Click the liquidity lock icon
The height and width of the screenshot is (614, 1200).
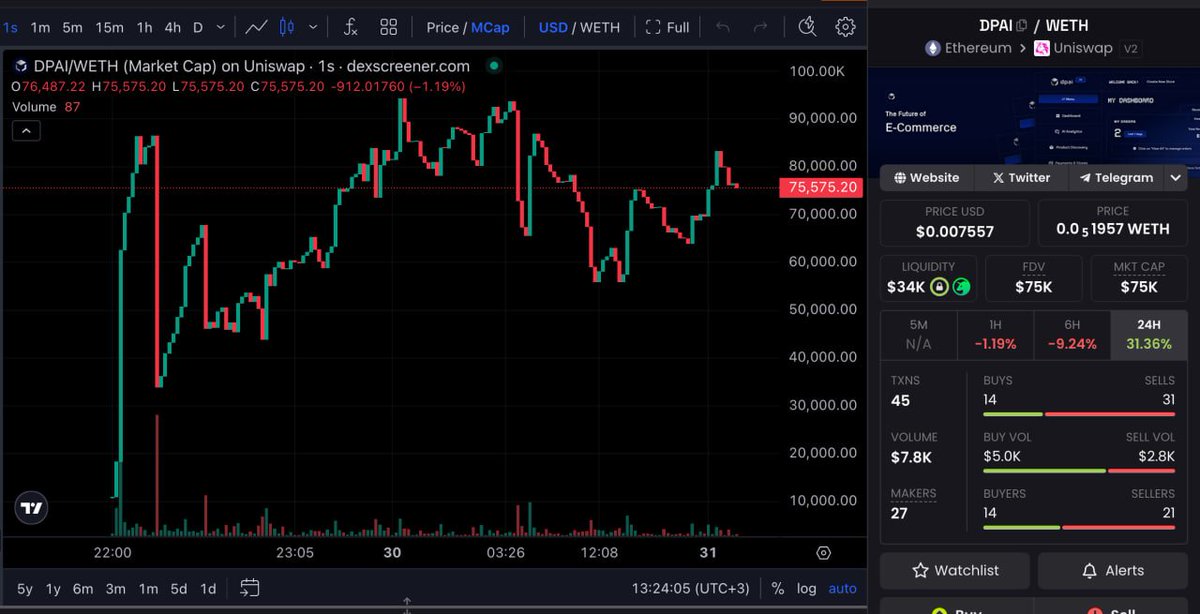tap(939, 287)
